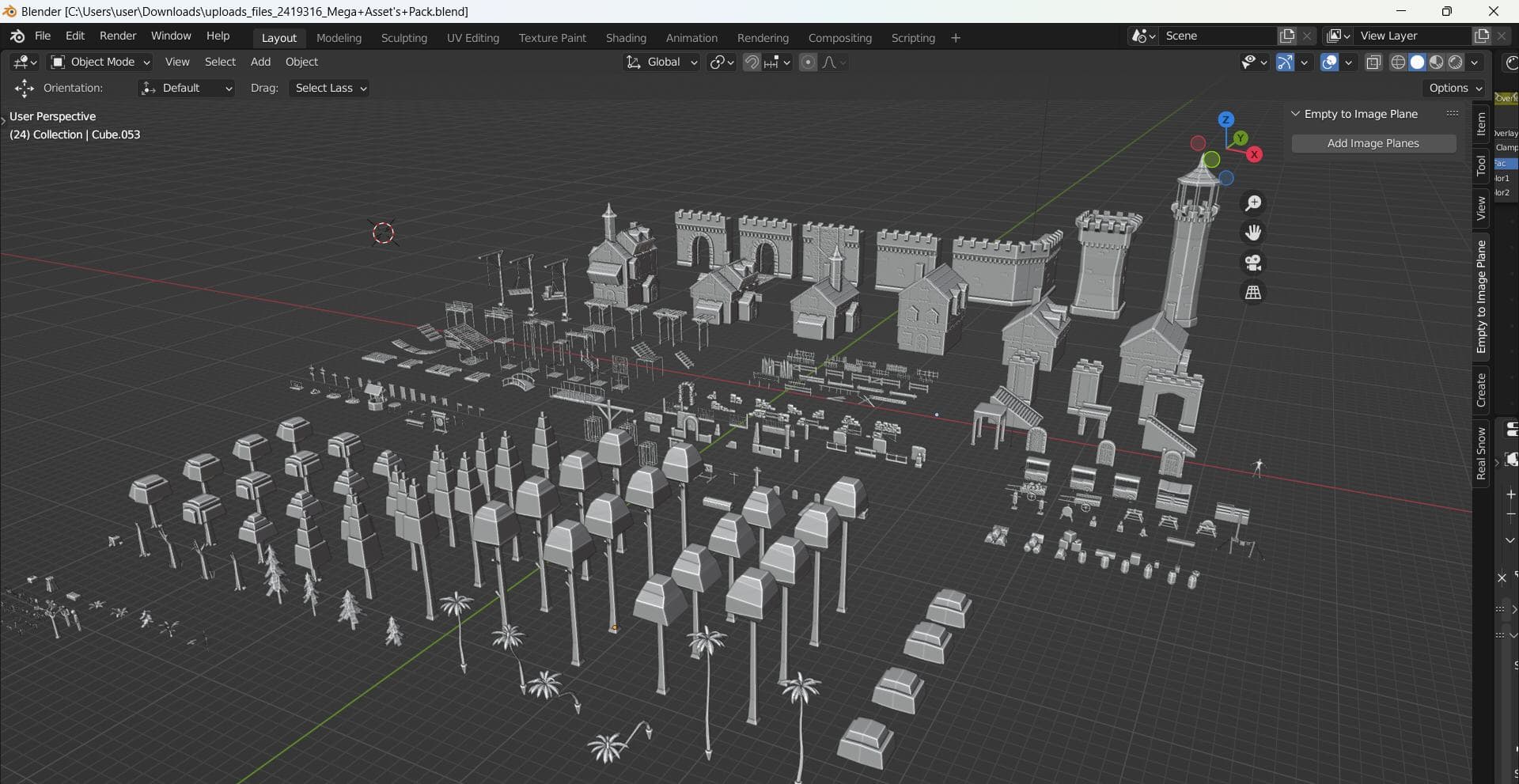Switch perspective/orthographic with the grid icon
The width and height of the screenshot is (1519, 784).
(x=1253, y=293)
